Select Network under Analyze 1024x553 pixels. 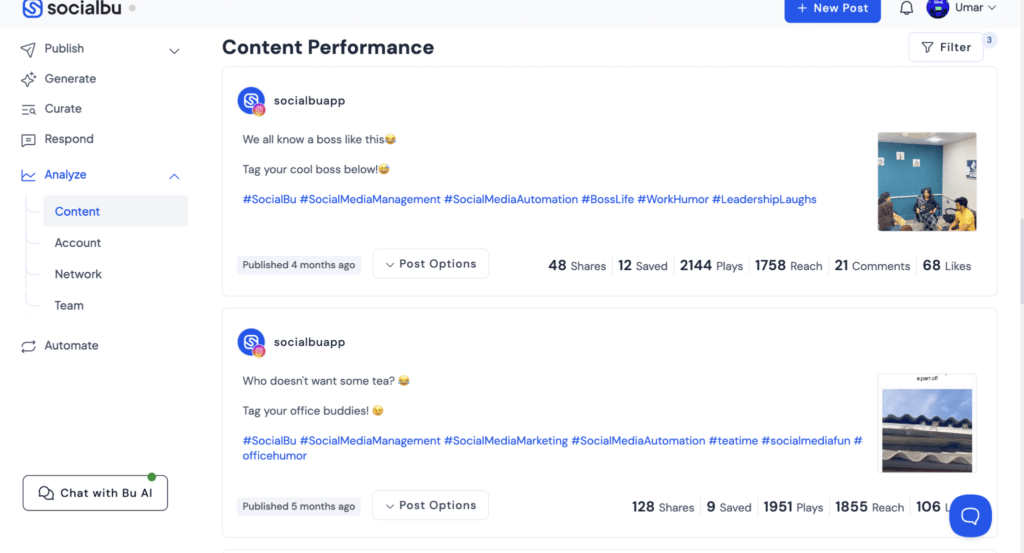pyautogui.click(x=78, y=274)
